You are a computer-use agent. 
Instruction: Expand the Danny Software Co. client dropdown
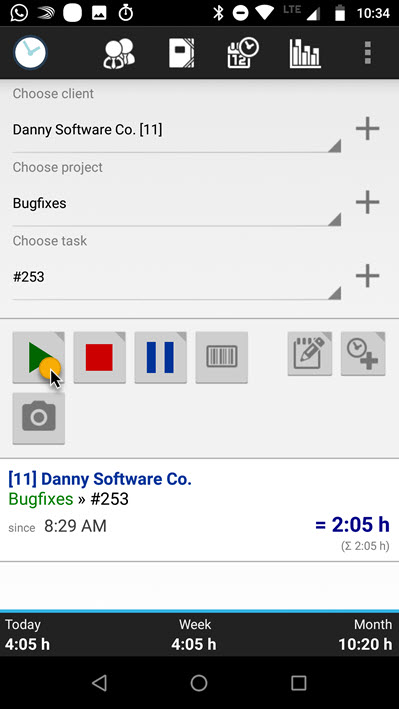tap(176, 131)
